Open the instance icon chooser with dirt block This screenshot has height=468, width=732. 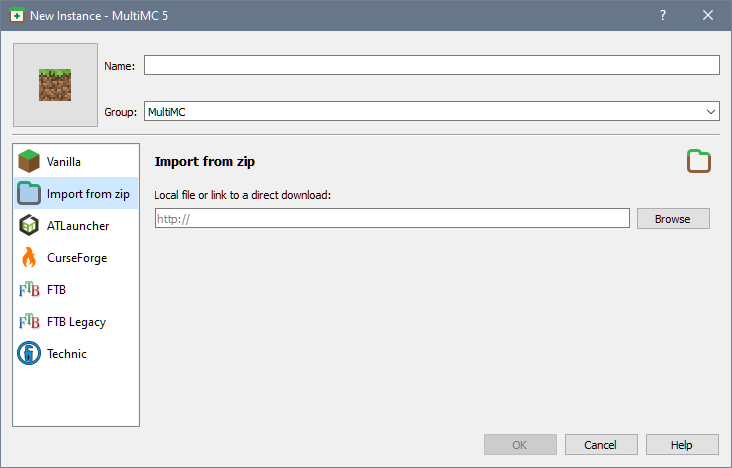tap(55, 85)
